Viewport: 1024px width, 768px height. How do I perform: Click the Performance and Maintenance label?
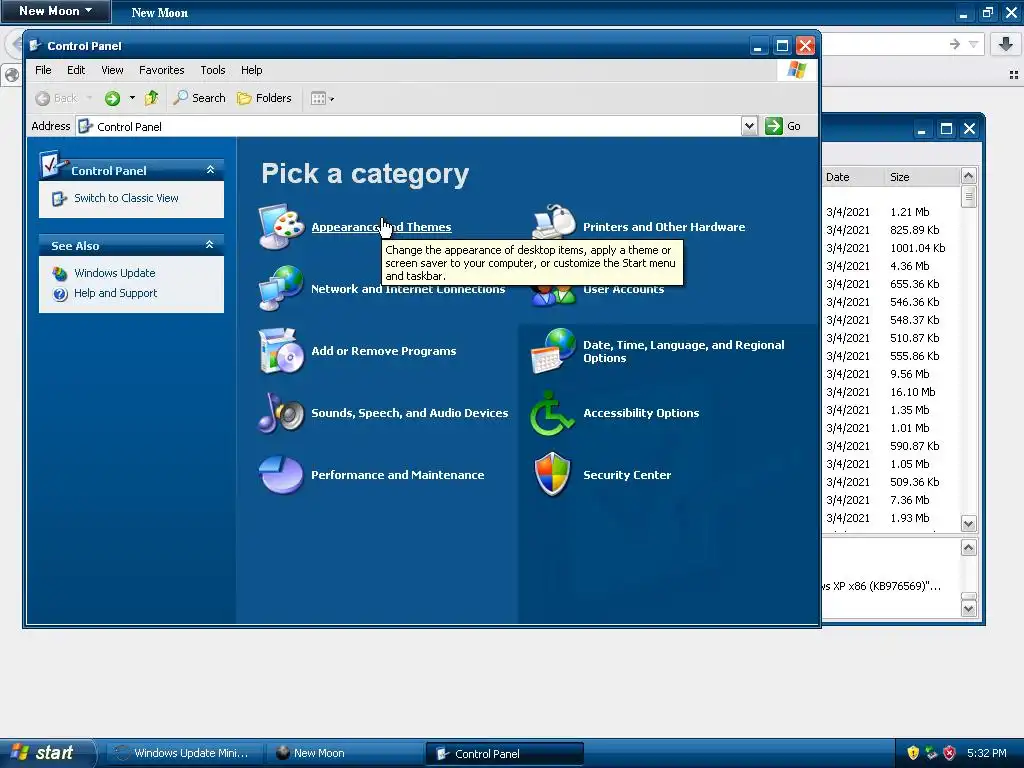click(398, 475)
